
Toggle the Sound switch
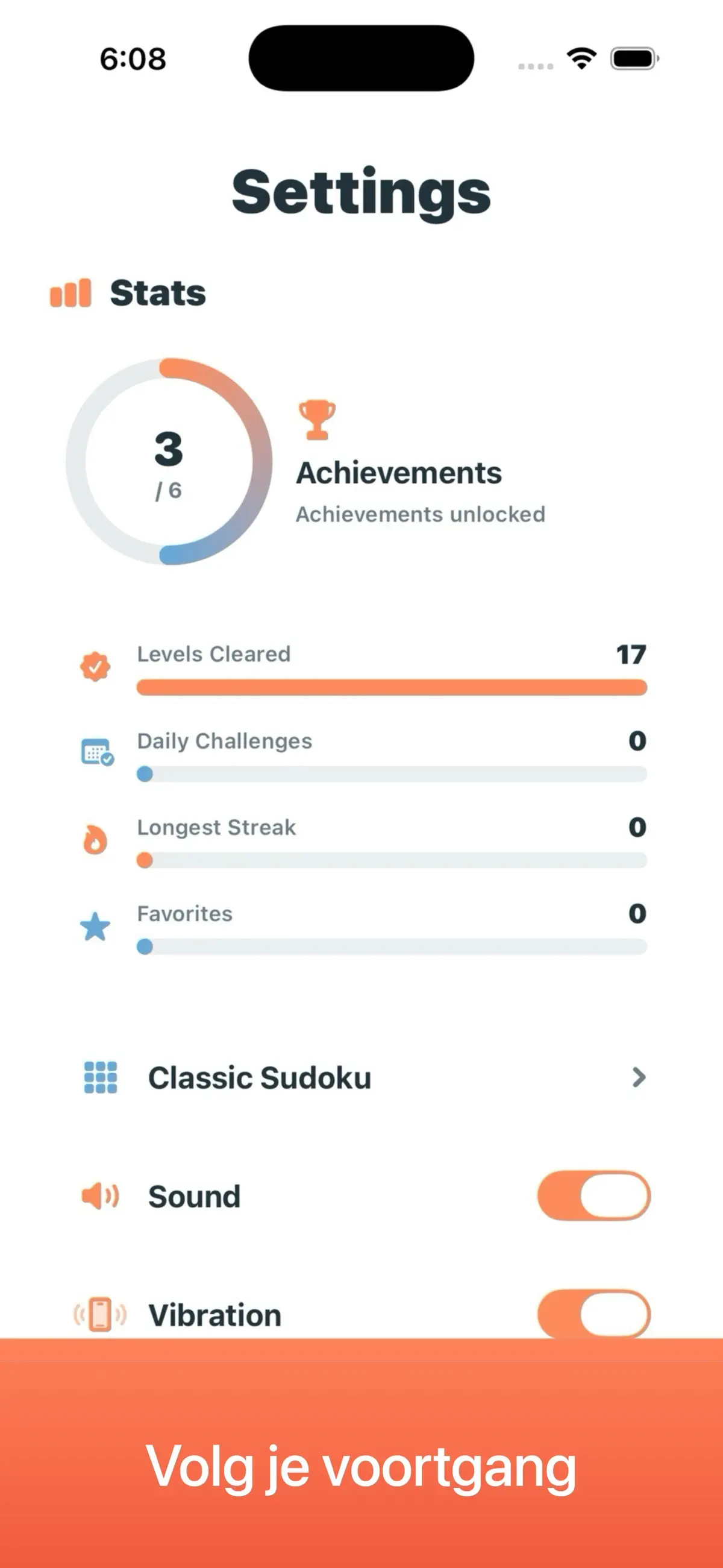pyautogui.click(x=594, y=1195)
